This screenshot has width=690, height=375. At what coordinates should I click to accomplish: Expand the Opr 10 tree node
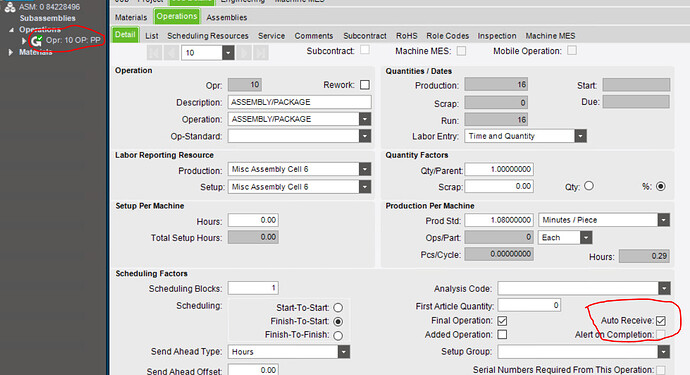click(x=24, y=41)
